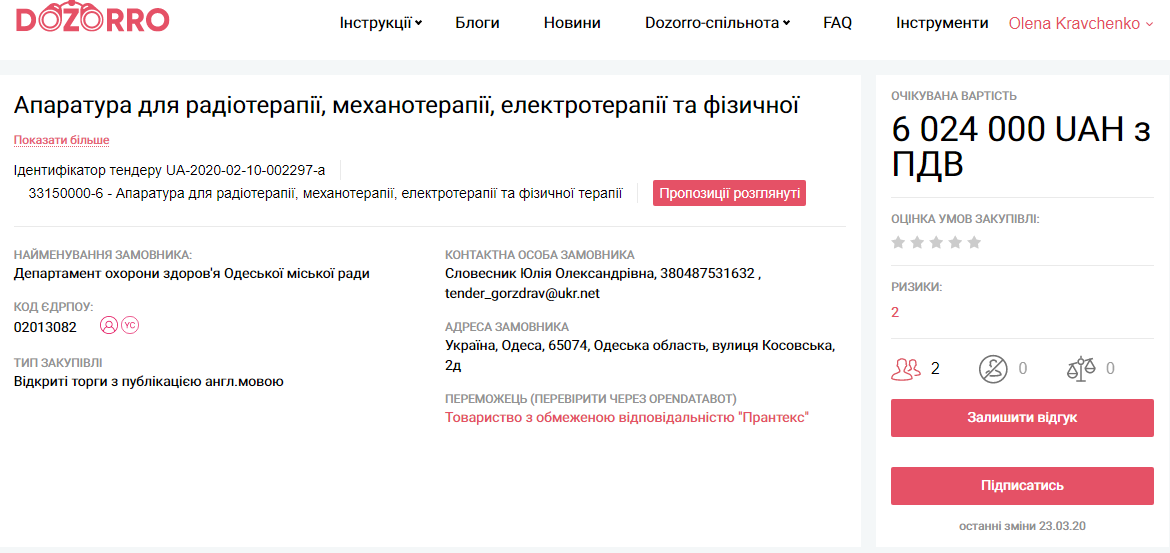Rate the tender with the fourth star
Image resolution: width=1170 pixels, height=553 pixels.
955,243
